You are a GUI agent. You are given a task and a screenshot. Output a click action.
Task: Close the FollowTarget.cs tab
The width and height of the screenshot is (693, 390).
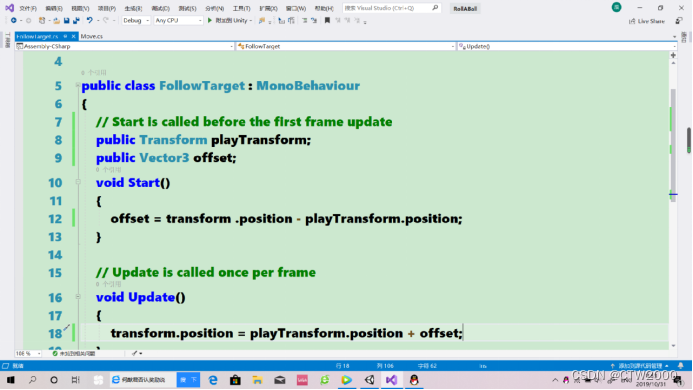[x=73, y=36]
